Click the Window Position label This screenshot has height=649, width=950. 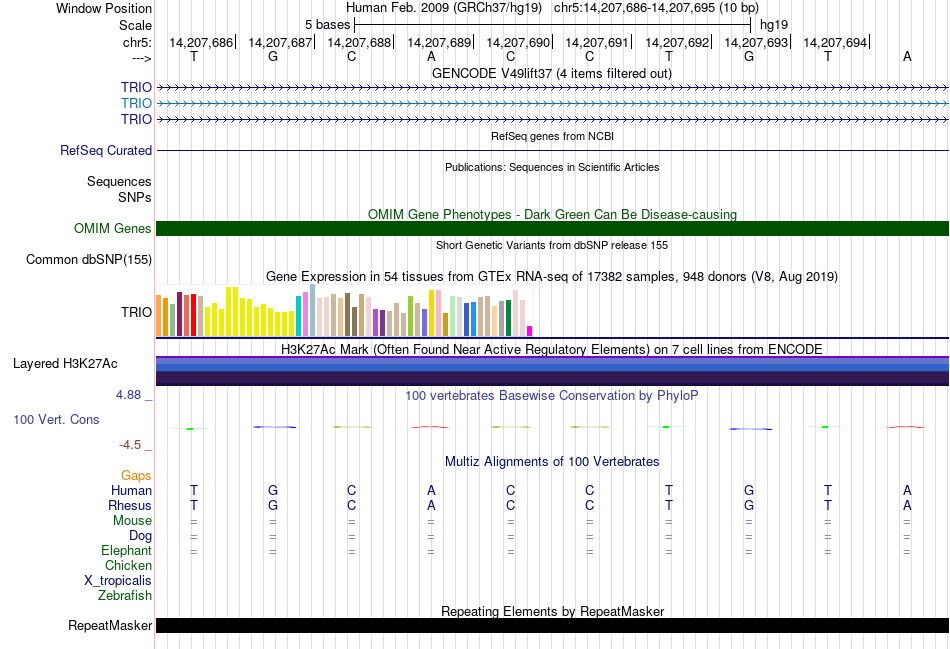[104, 8]
